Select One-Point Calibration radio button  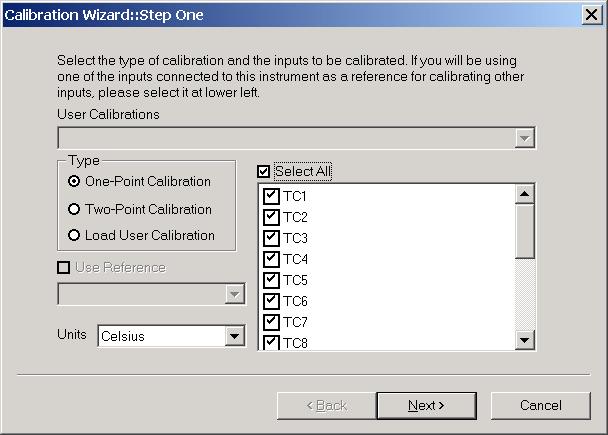(x=74, y=181)
